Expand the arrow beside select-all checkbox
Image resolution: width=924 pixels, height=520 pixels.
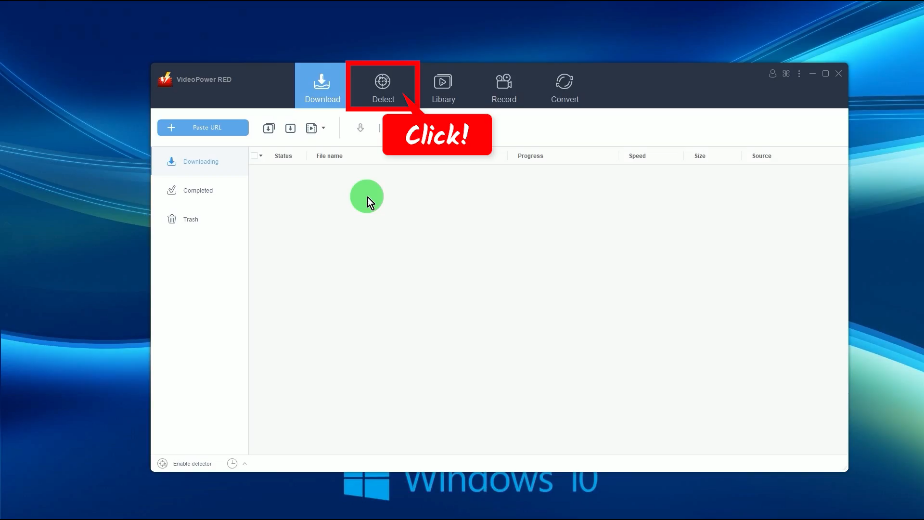(262, 156)
